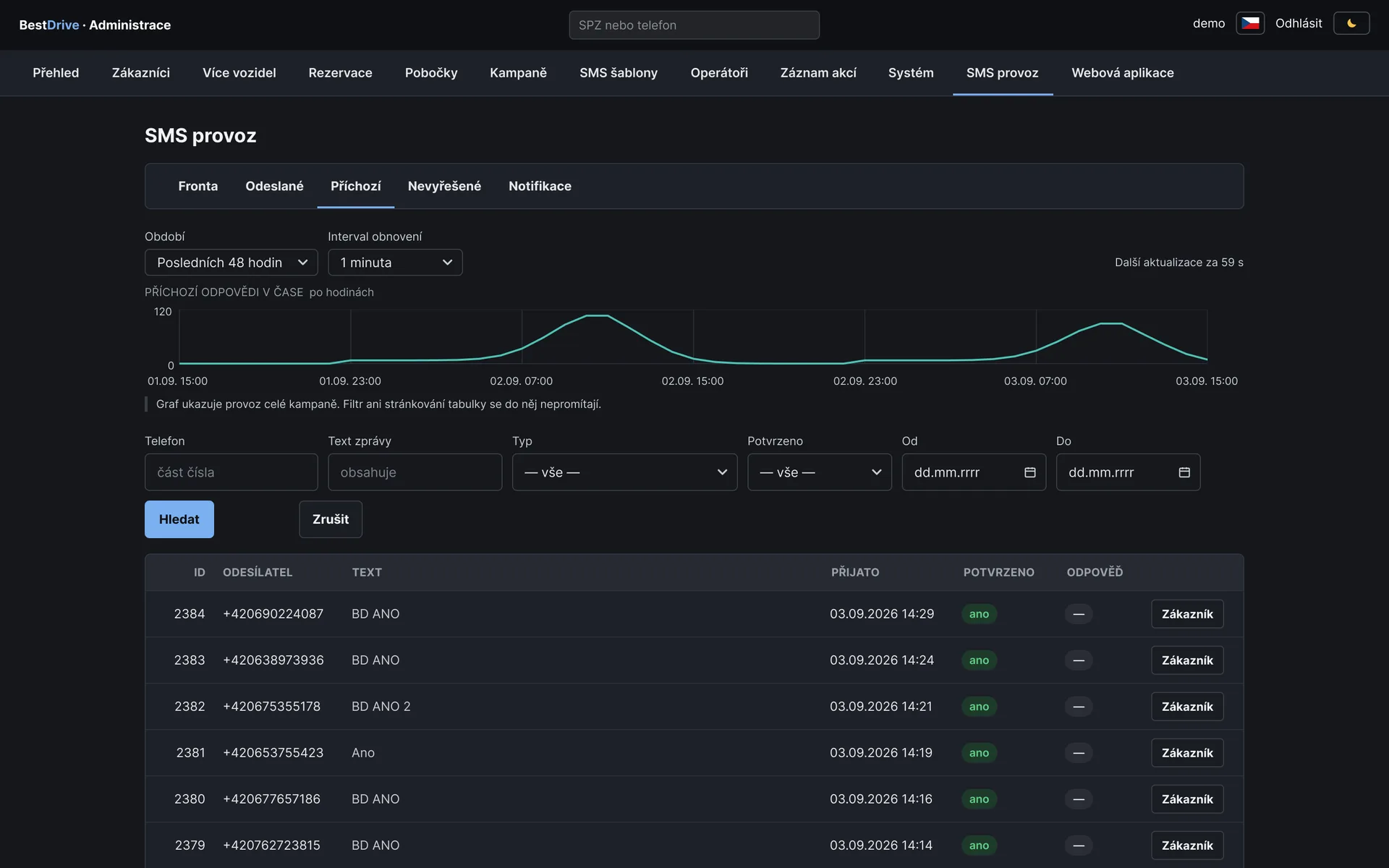The width and height of the screenshot is (1389, 868).
Task: Open the Notifikace tab
Action: (x=540, y=186)
